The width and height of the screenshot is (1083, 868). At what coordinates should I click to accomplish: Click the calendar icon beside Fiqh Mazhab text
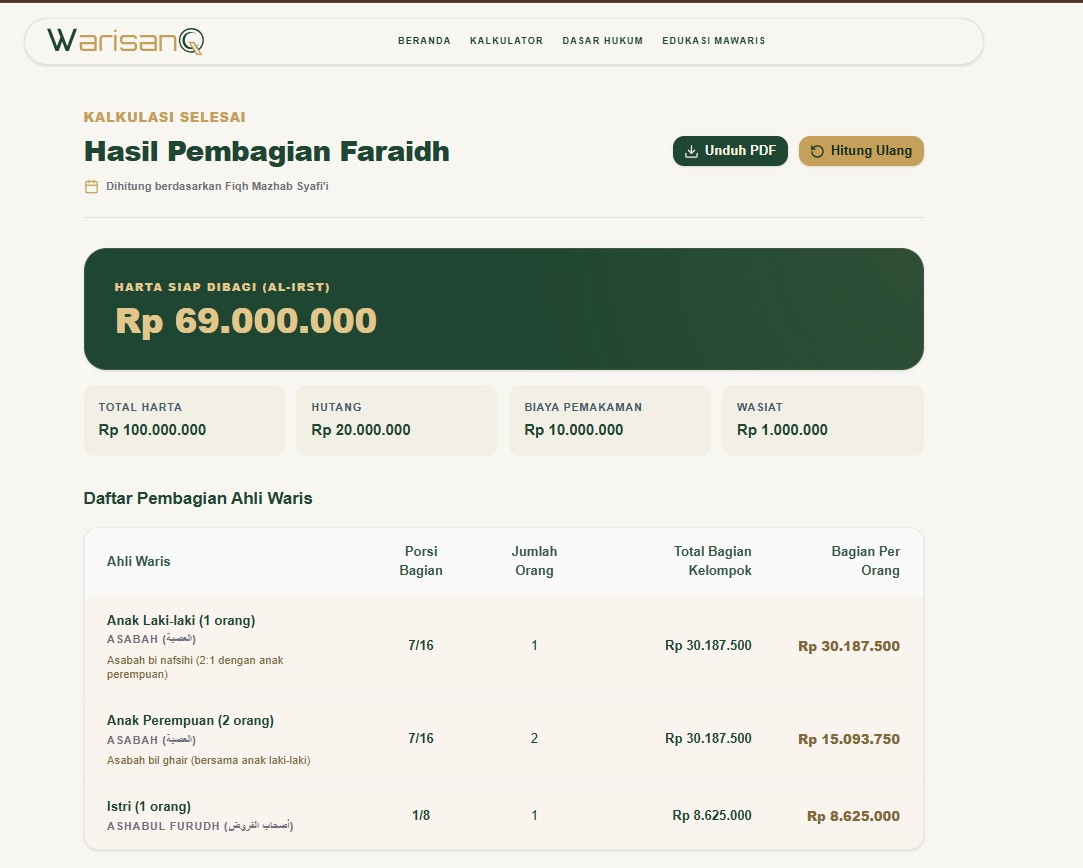pyautogui.click(x=91, y=186)
